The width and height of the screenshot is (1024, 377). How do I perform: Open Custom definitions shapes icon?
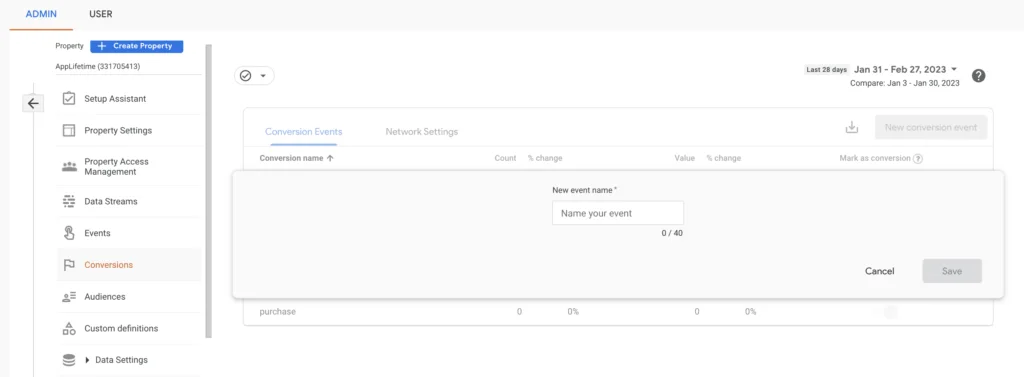point(69,329)
